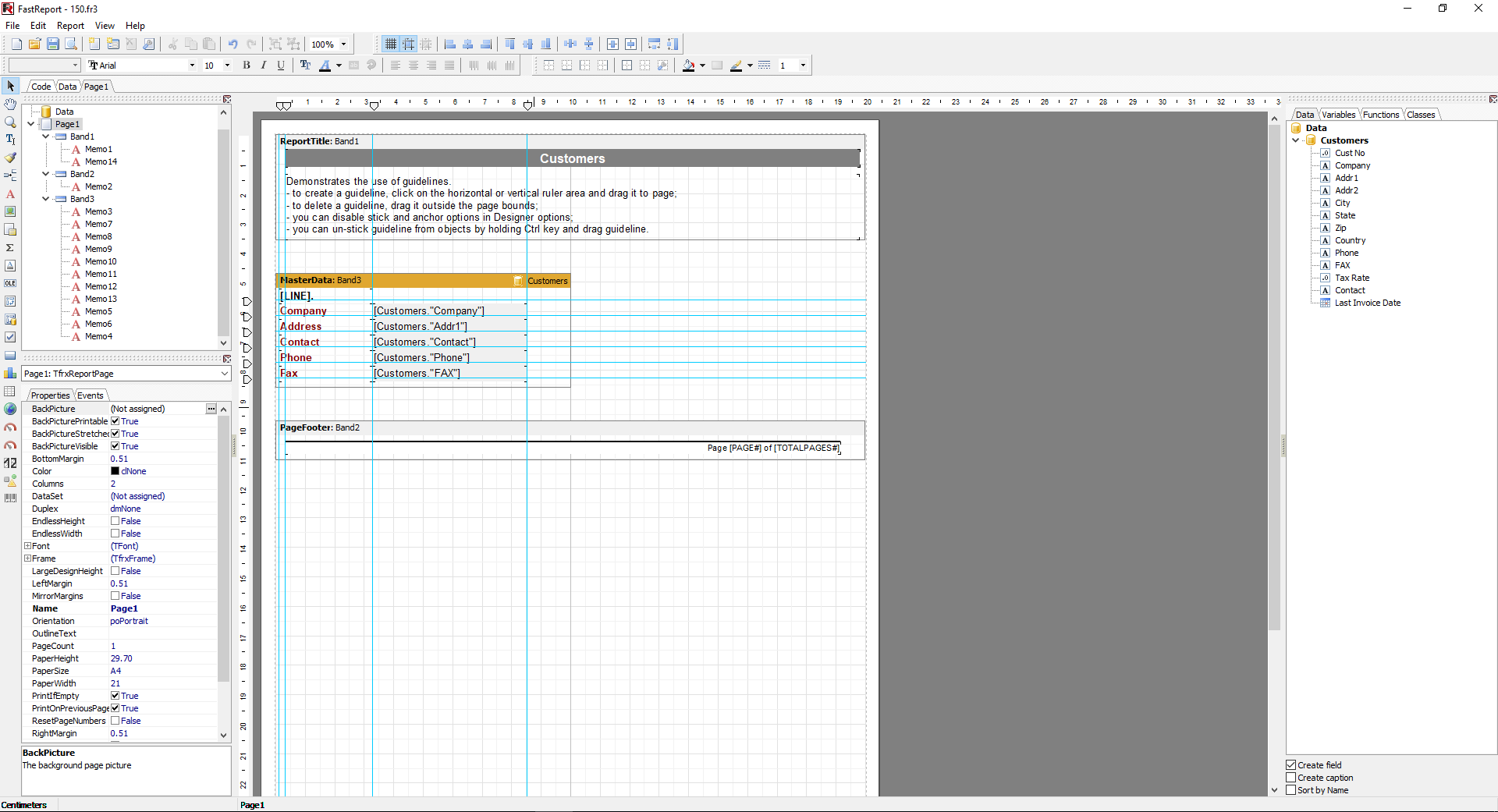The width and height of the screenshot is (1498, 812).
Task: Click the Underline formatting icon
Action: [281, 66]
